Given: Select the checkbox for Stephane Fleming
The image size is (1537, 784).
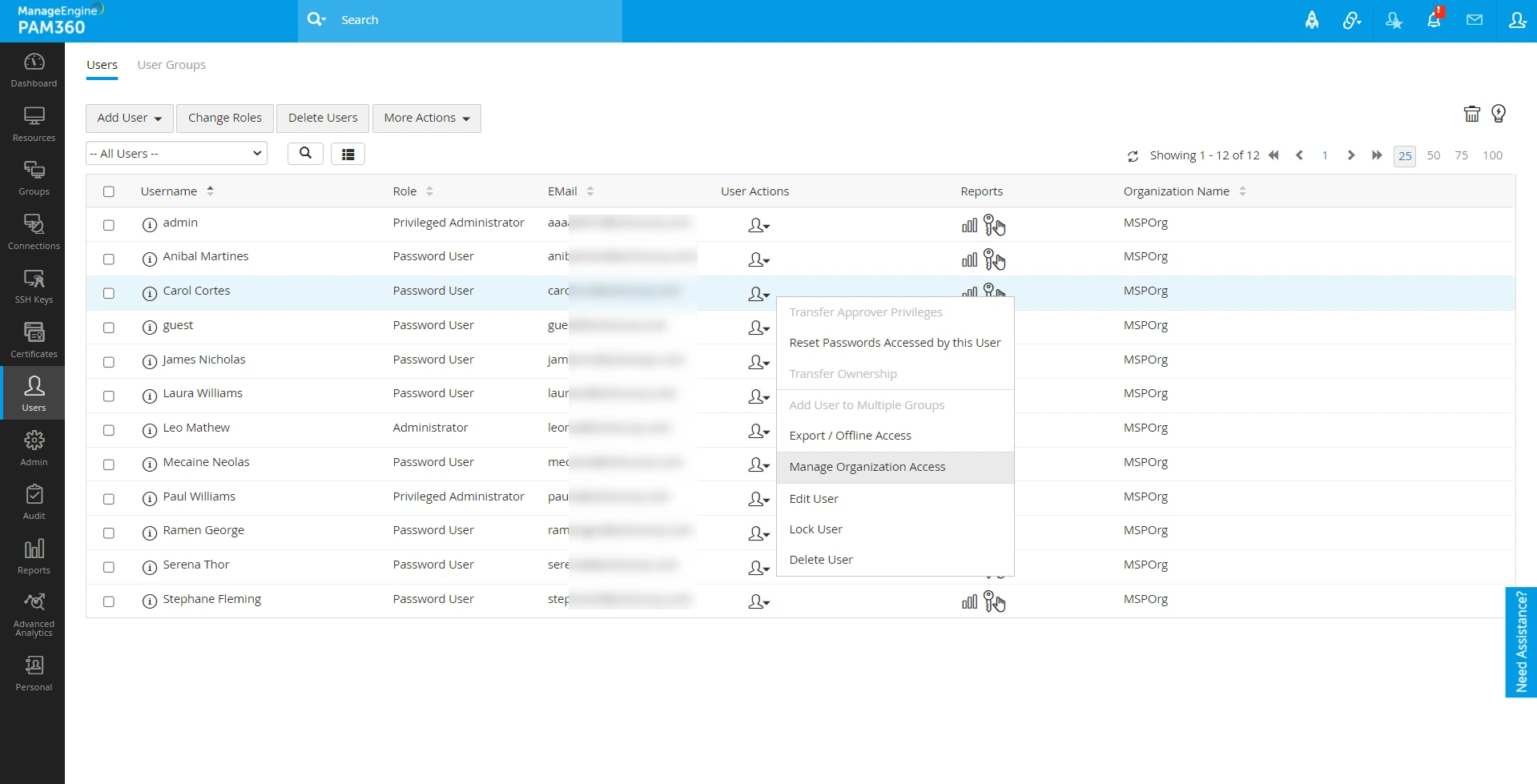Looking at the screenshot, I should tap(109, 601).
